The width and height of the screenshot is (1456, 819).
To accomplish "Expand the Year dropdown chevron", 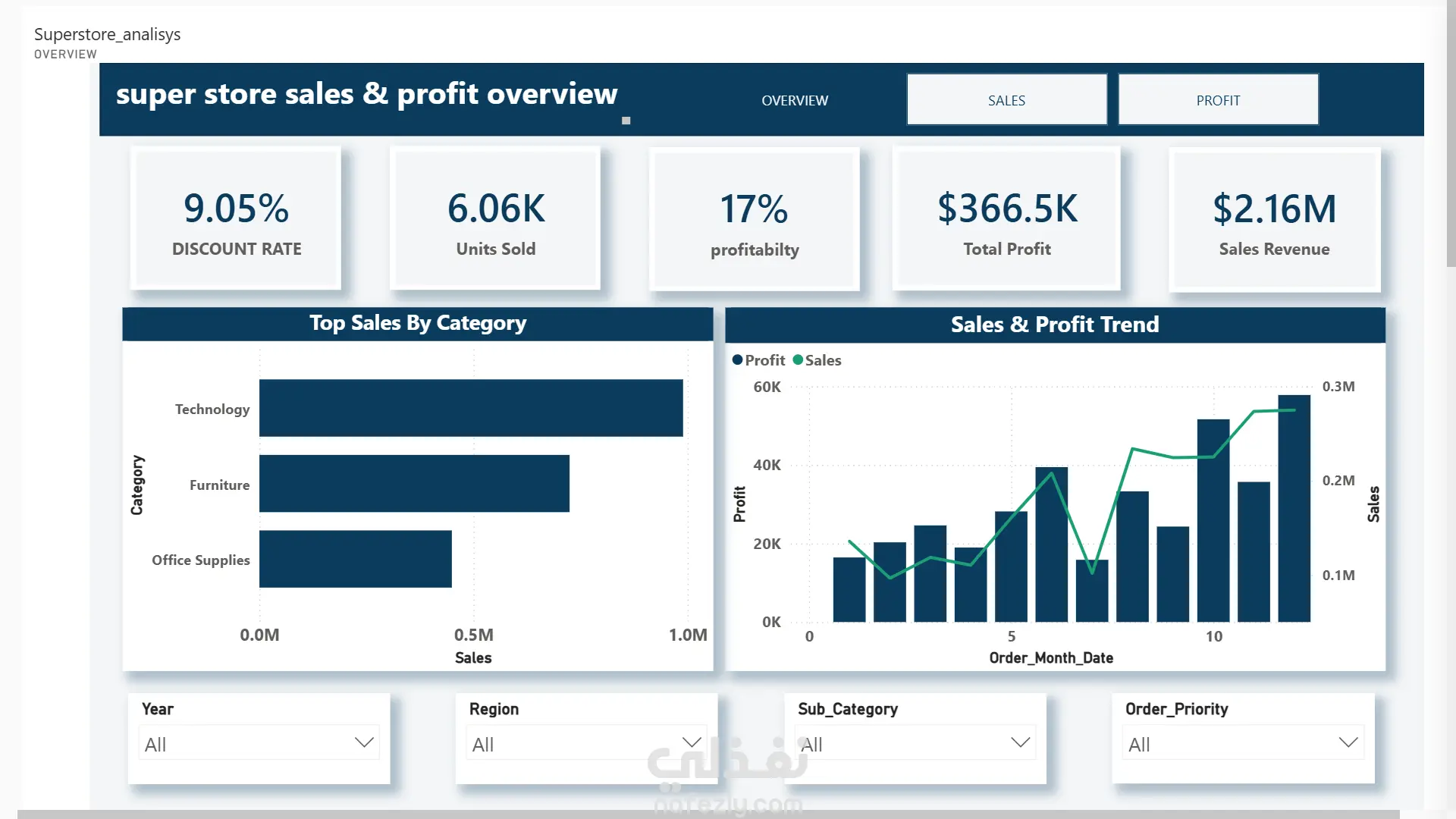I will tap(364, 742).
